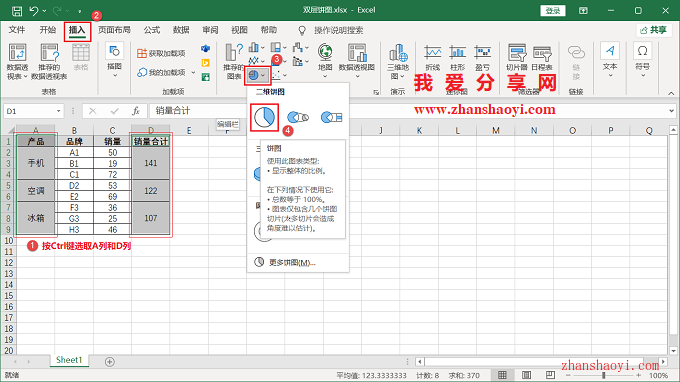Open the Text (文本) group menu
680x382 pixels.
[610, 60]
